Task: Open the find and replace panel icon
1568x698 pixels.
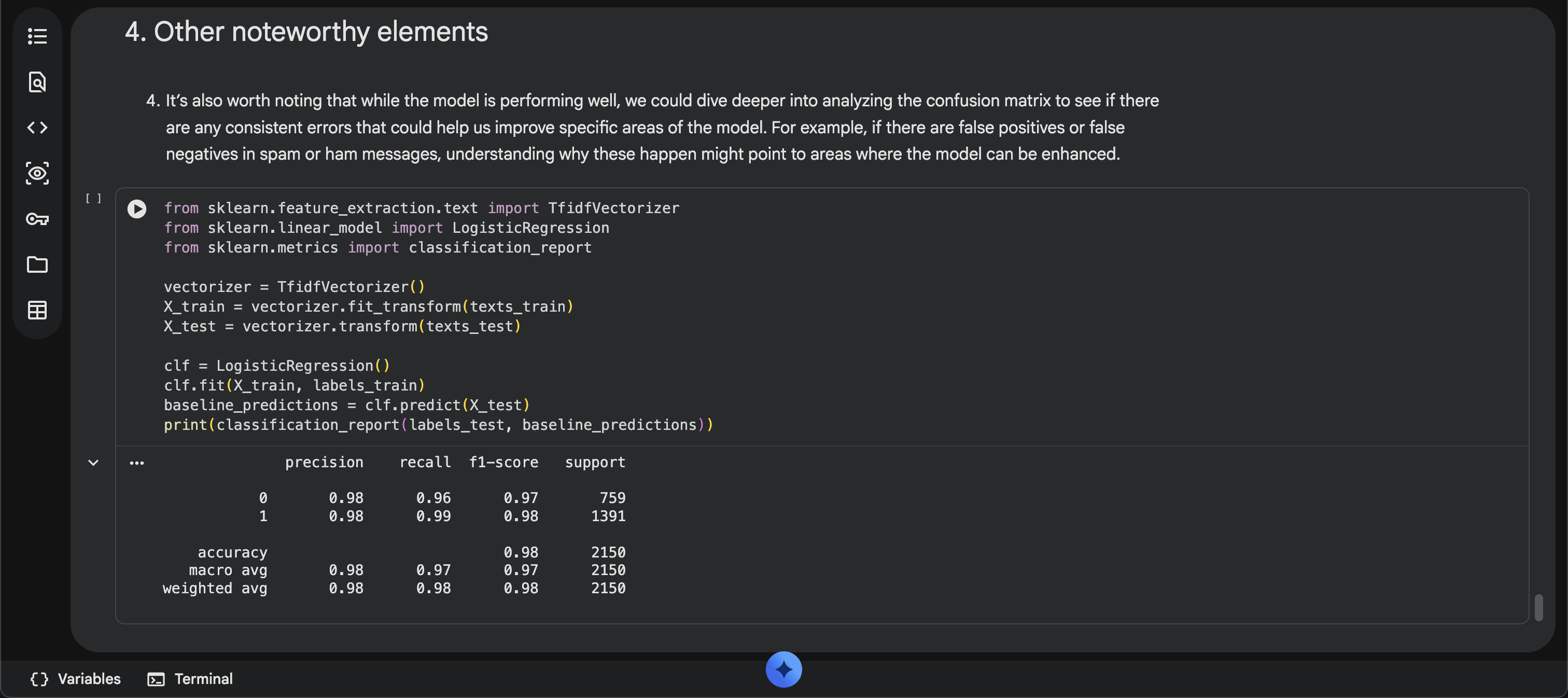Action: click(37, 81)
